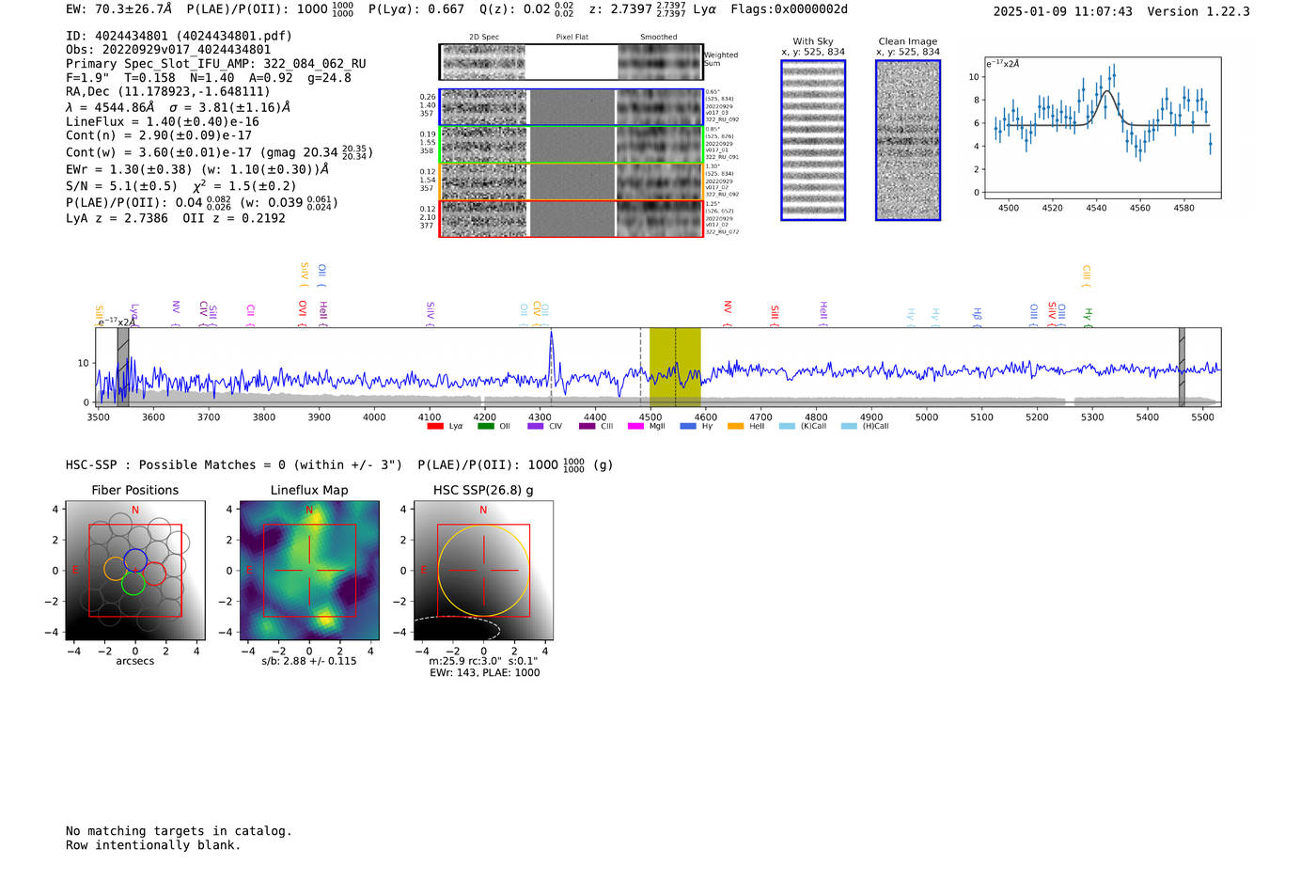Click the red-bordered fiber 2D spectrum
The height and width of the screenshot is (896, 1316).
pyautogui.click(x=483, y=219)
